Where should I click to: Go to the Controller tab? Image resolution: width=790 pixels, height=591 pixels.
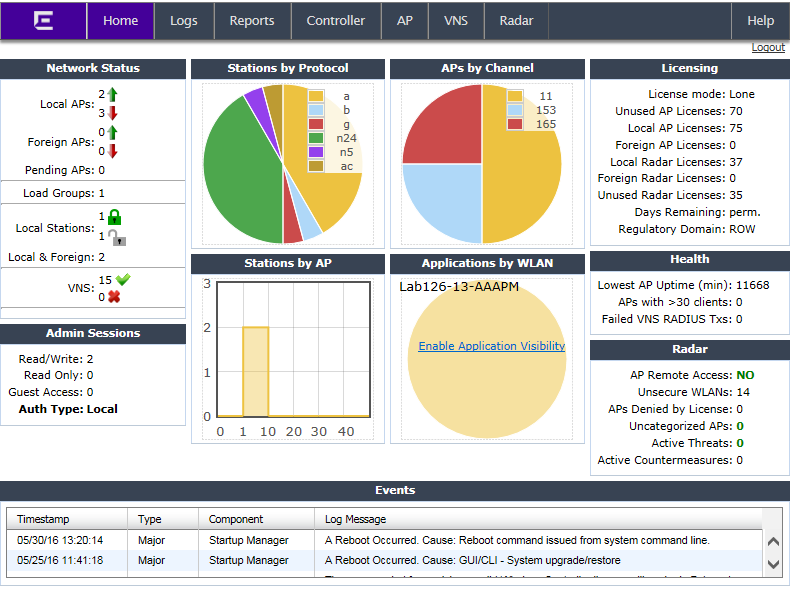[336, 21]
